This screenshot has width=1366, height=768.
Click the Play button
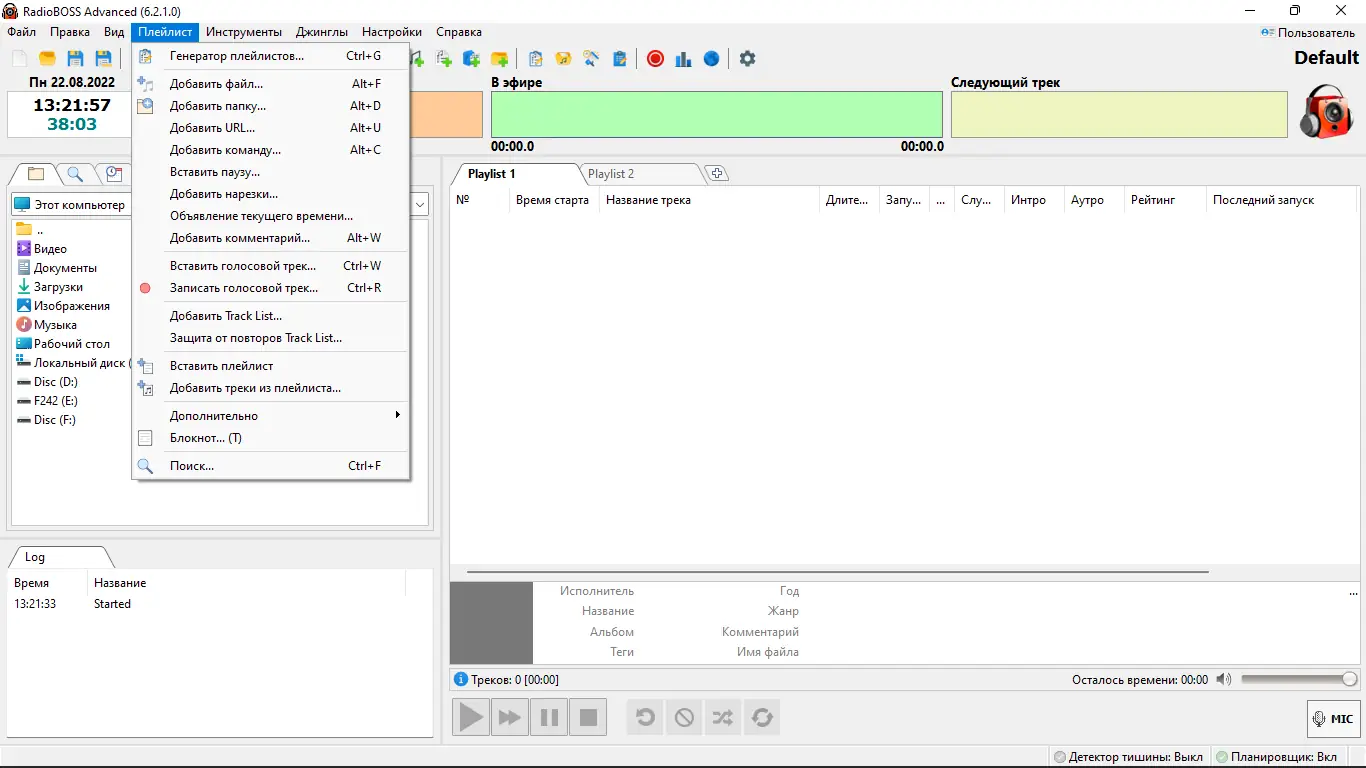click(471, 717)
